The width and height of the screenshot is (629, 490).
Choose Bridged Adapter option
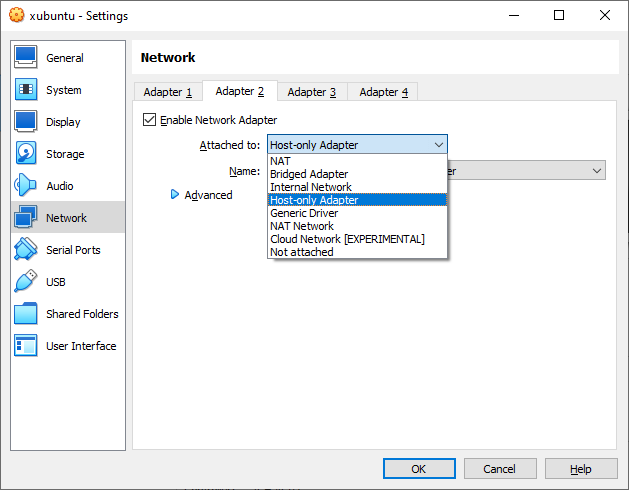(x=357, y=174)
